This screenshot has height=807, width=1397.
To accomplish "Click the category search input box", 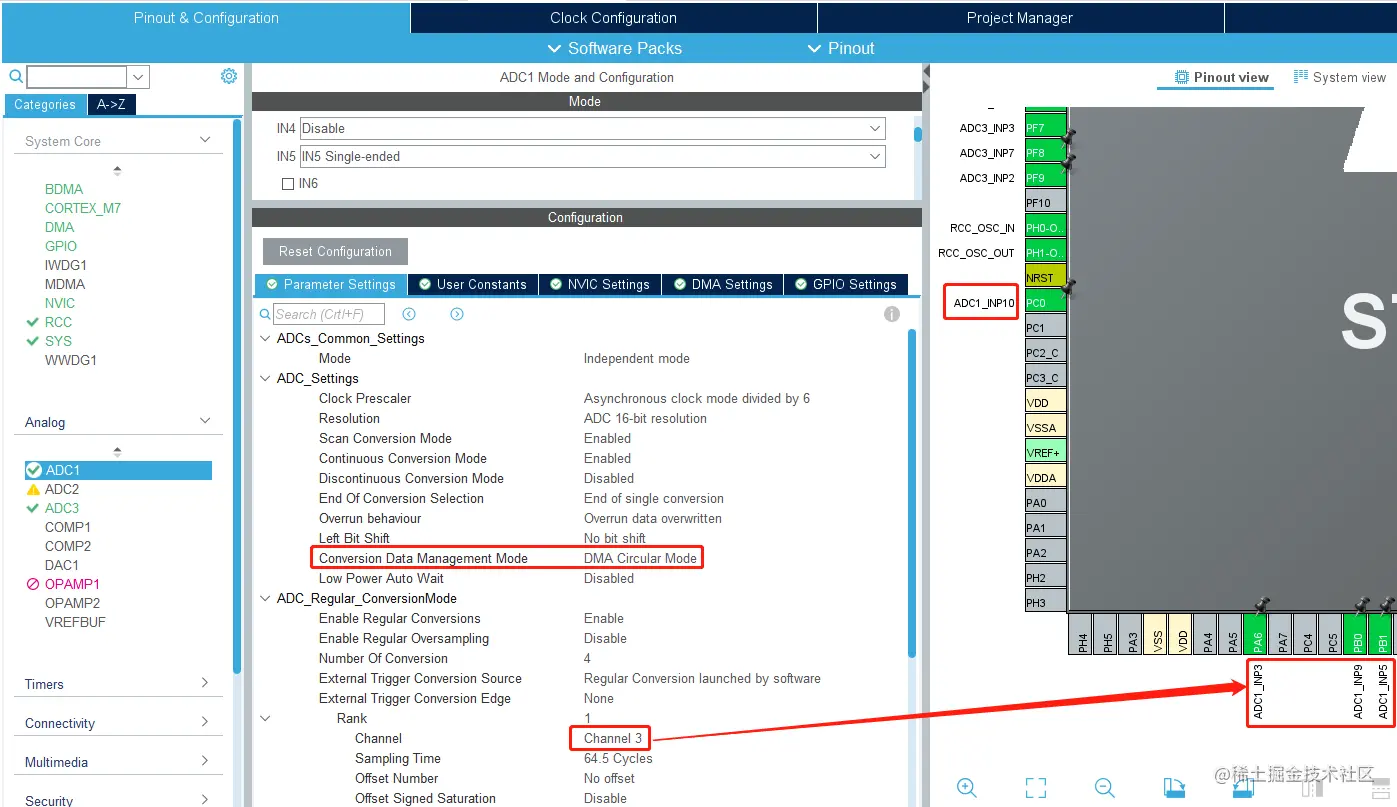I will click(x=77, y=77).
